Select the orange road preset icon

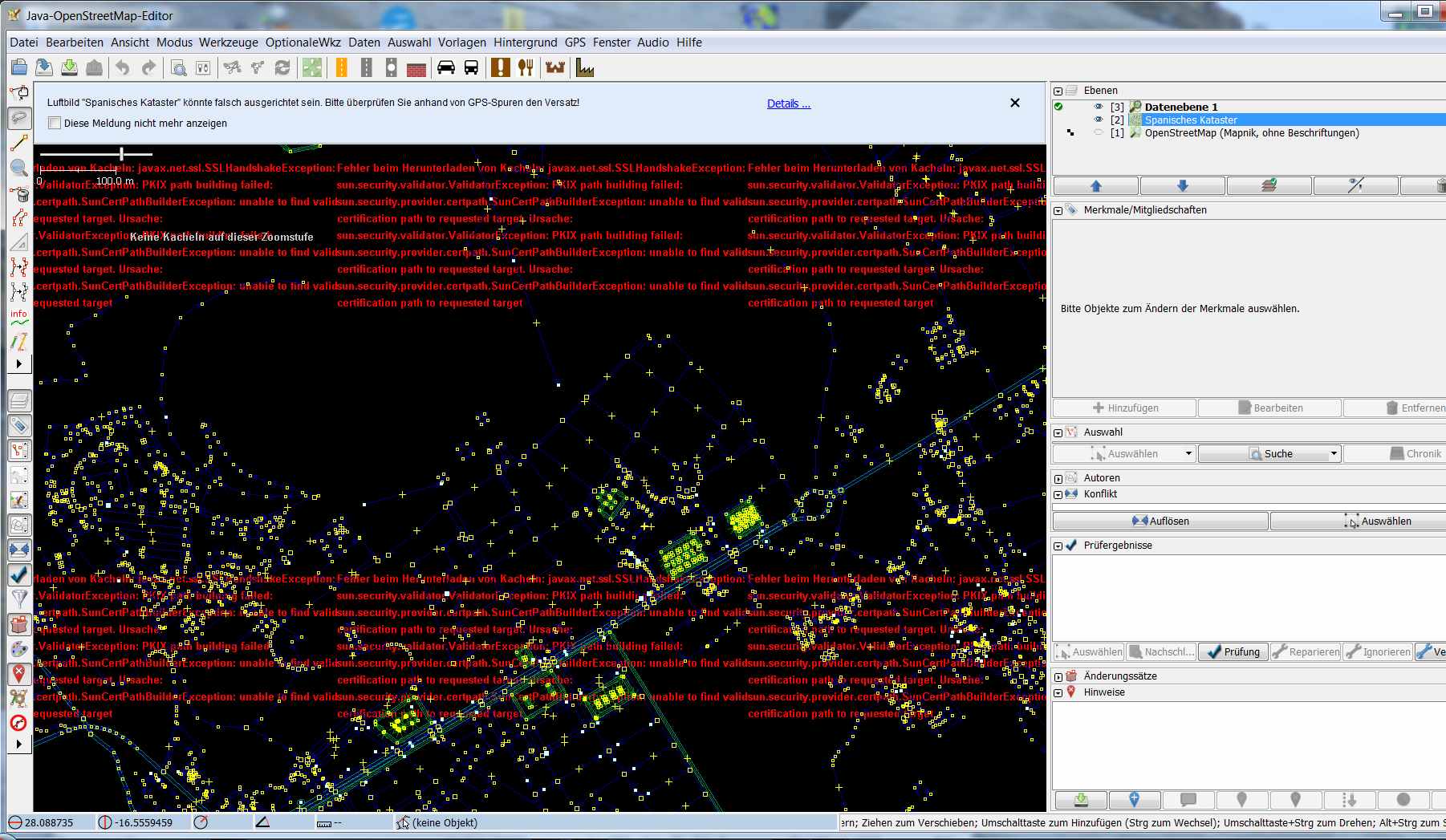tap(342, 68)
